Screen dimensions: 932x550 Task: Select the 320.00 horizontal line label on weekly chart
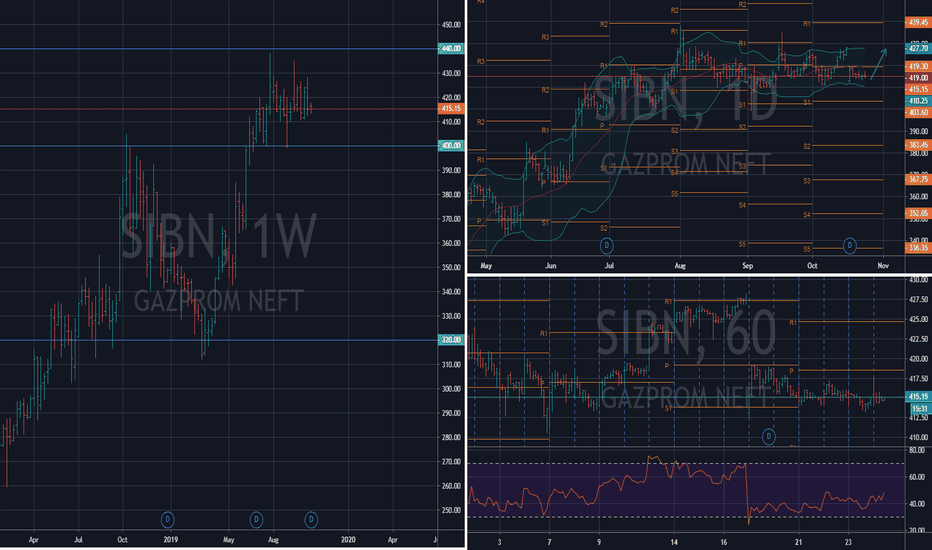click(451, 340)
